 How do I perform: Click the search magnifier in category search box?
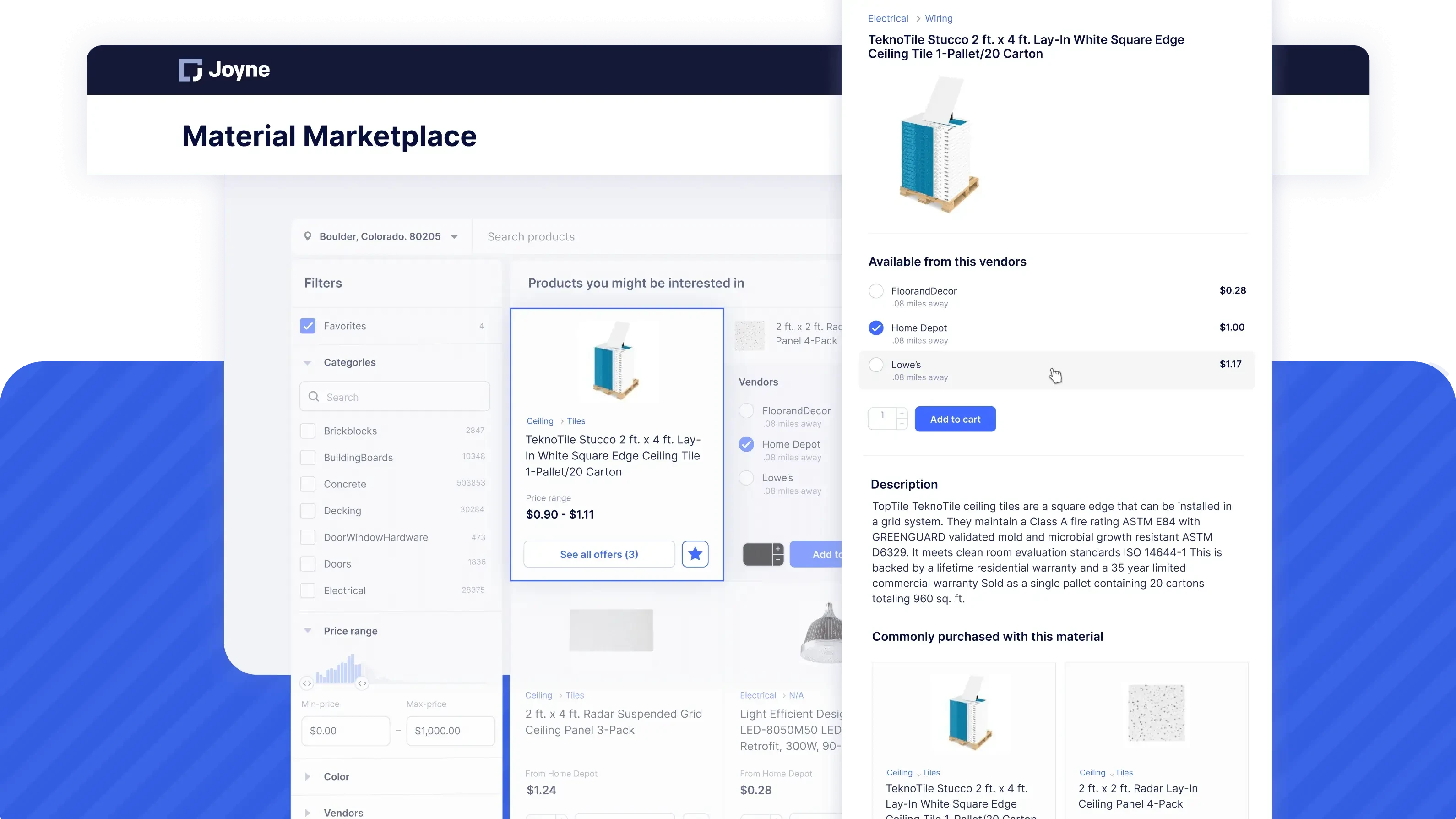click(x=314, y=397)
